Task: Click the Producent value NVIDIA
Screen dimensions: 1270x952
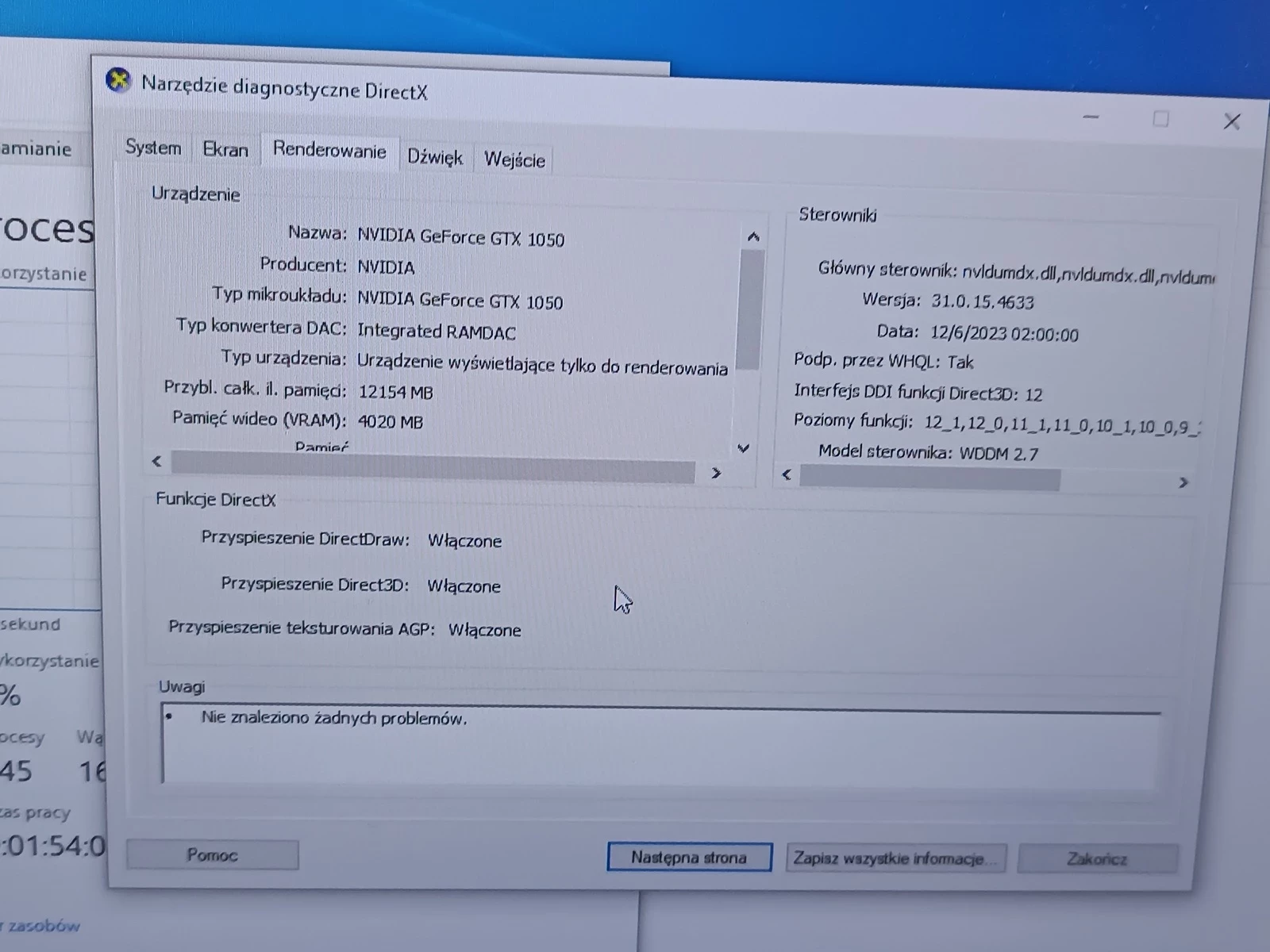Action: (386, 267)
